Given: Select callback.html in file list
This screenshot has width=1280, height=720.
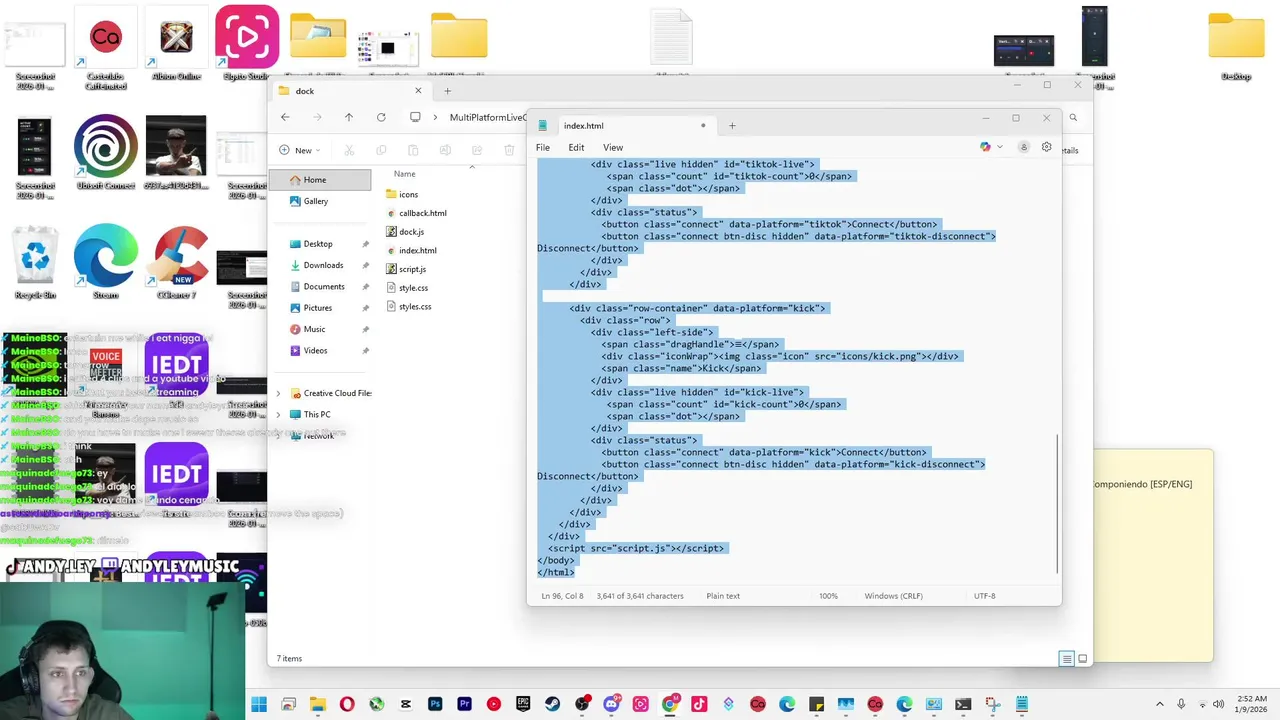Looking at the screenshot, I should tap(416, 213).
